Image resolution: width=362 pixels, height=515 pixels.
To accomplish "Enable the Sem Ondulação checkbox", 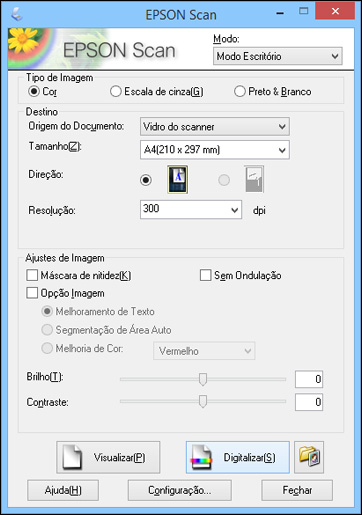I will tap(205, 275).
